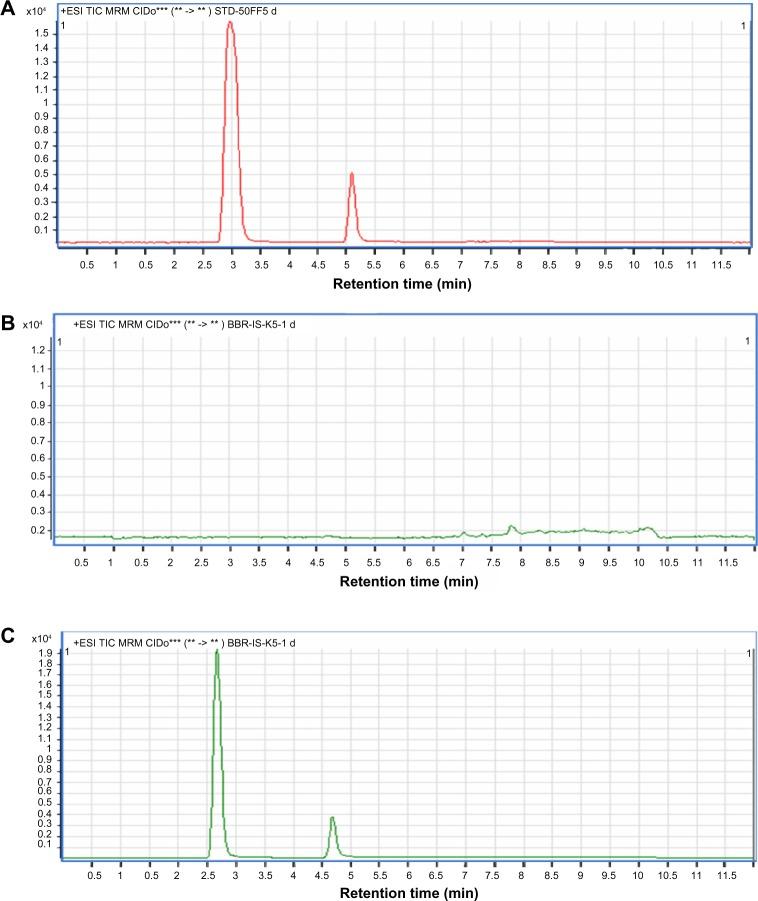Click the Retention time (min) label under panel A
Screen dimensions: 758x901
point(402,284)
